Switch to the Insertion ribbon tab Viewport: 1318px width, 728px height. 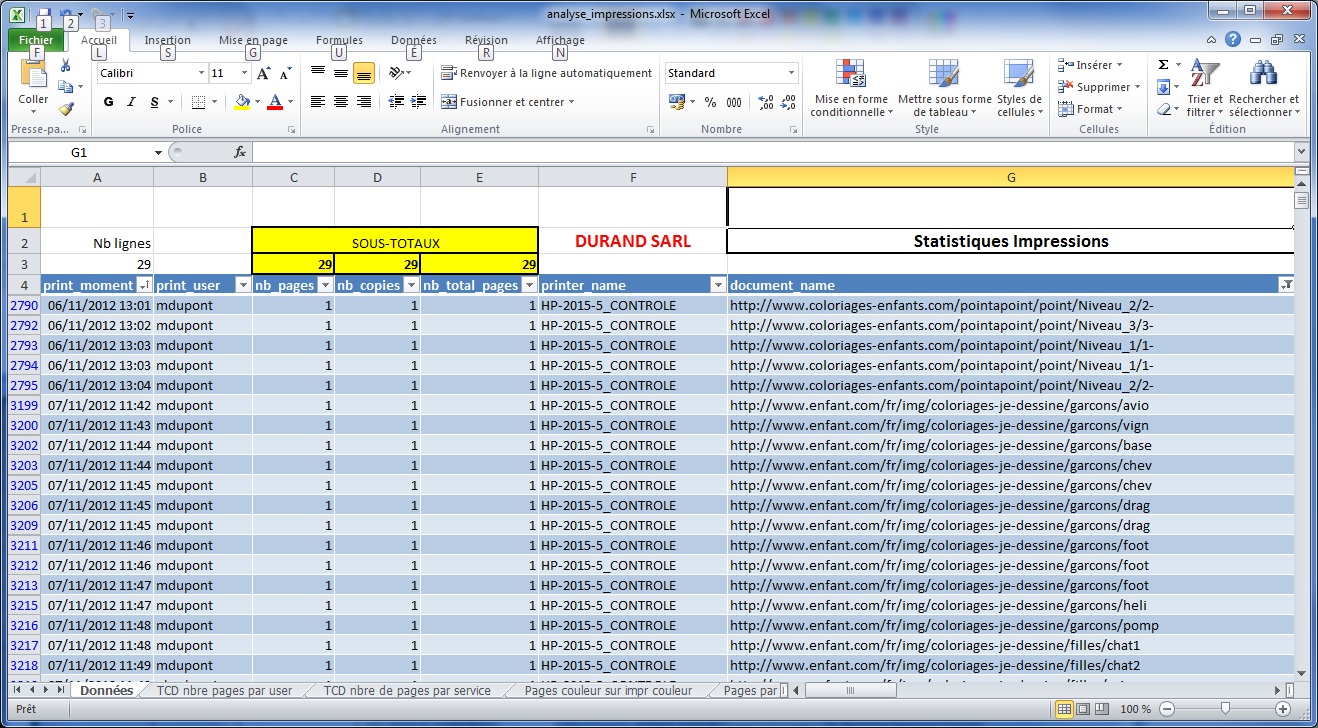[x=168, y=40]
